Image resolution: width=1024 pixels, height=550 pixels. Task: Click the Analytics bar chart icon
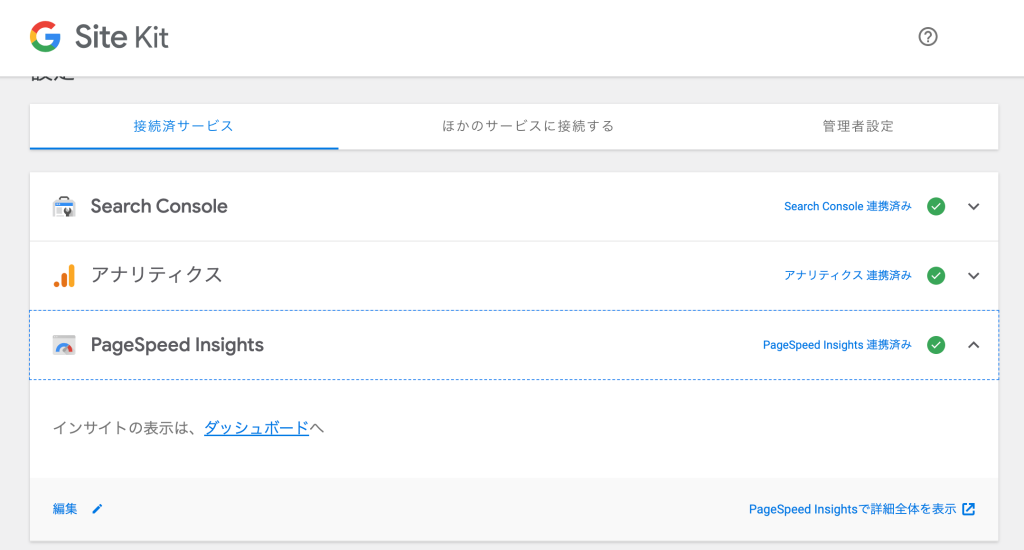coord(64,276)
